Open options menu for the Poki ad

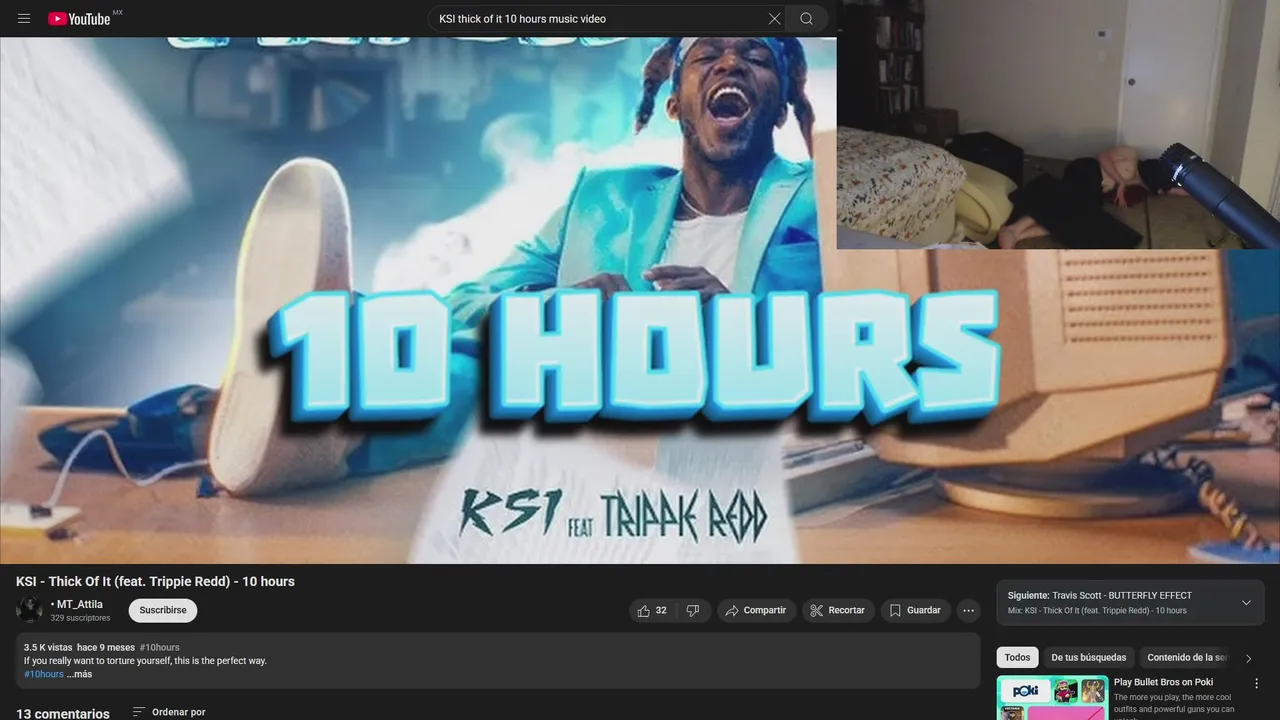(x=1257, y=683)
